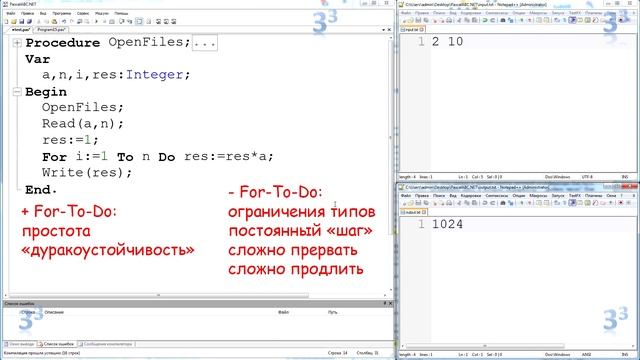
Task: Close the output.txt tab via its X
Action: pyautogui.click(x=424, y=212)
